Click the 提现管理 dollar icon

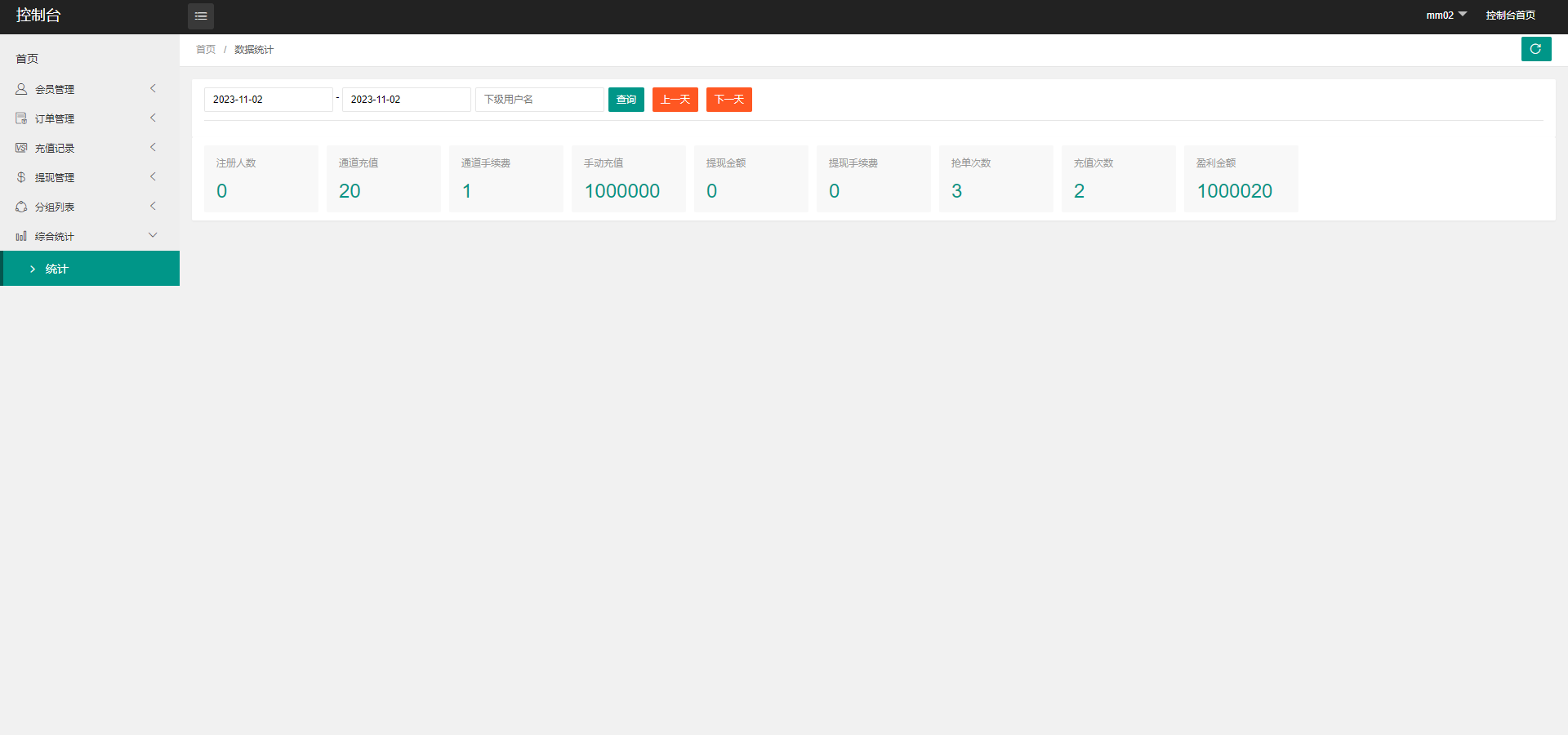click(x=21, y=177)
